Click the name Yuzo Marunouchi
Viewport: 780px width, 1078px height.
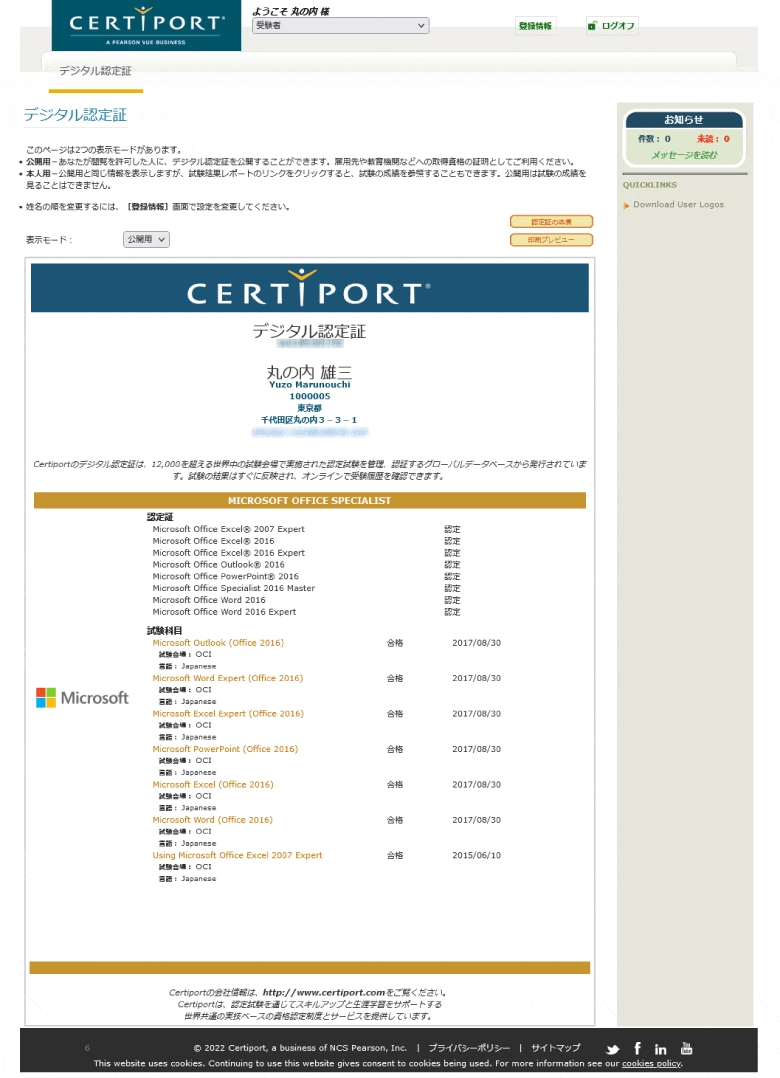(310, 385)
